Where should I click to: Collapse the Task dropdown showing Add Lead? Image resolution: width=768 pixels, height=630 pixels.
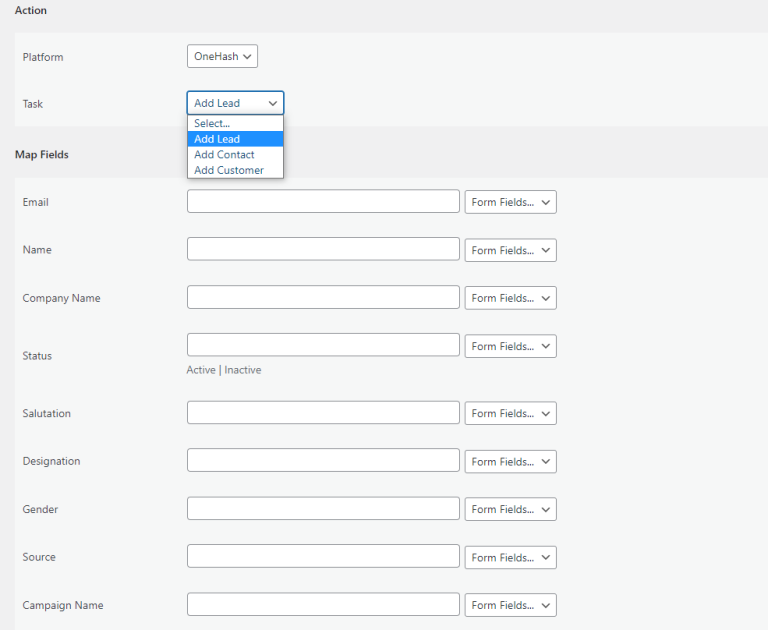point(235,103)
